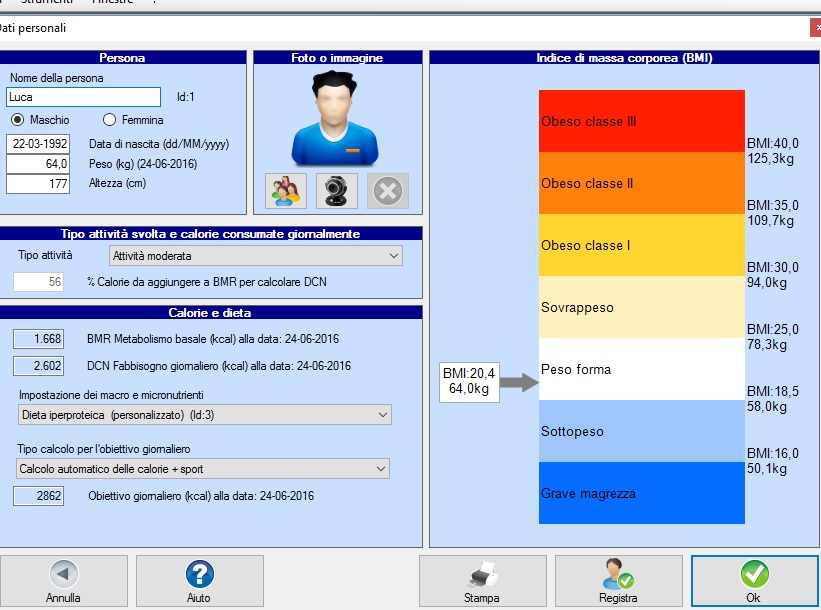
Task: Click the Peso (kg) input field
Action: pos(38,163)
